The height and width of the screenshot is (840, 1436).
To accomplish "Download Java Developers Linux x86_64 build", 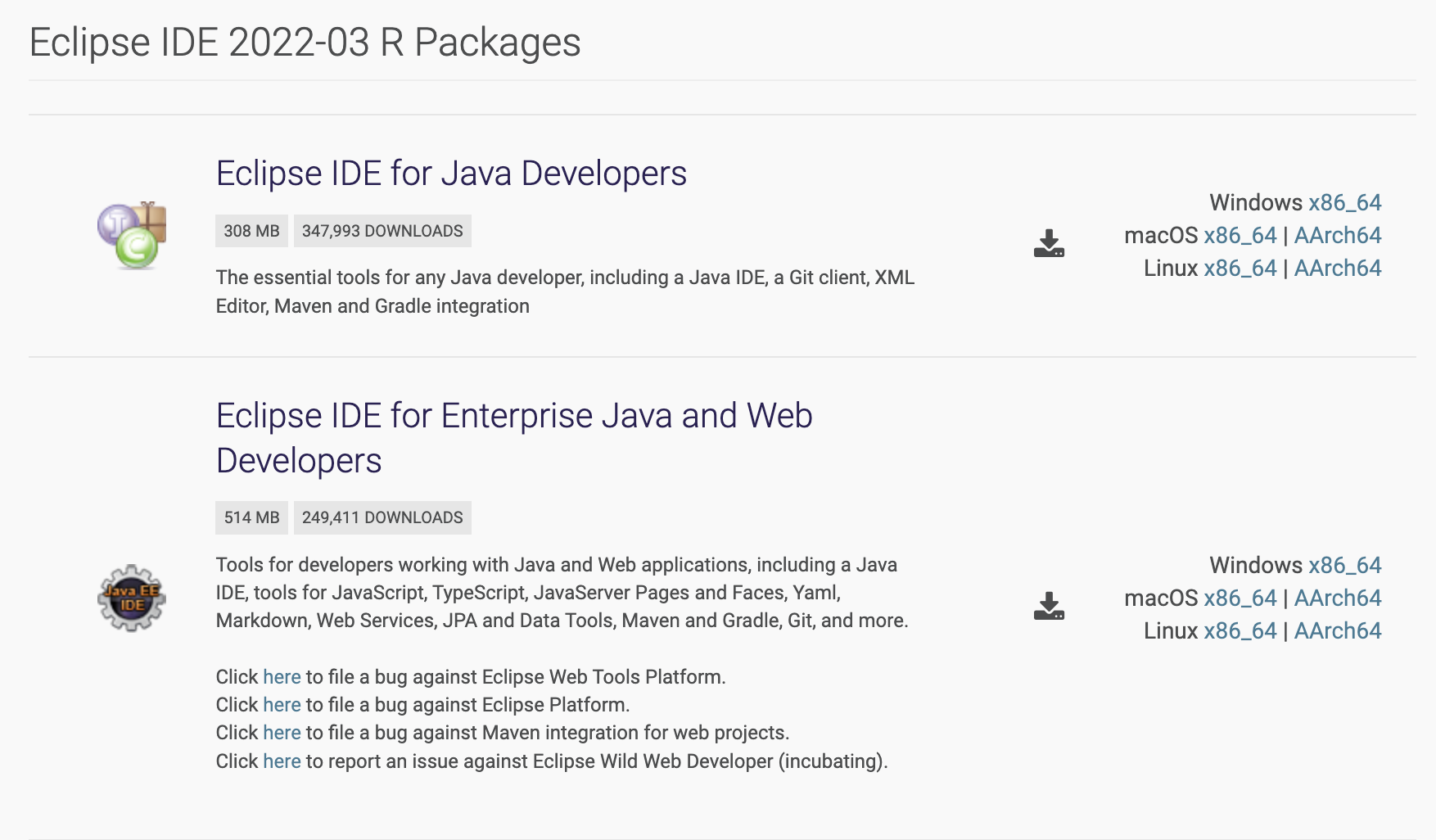I will click(1240, 268).
